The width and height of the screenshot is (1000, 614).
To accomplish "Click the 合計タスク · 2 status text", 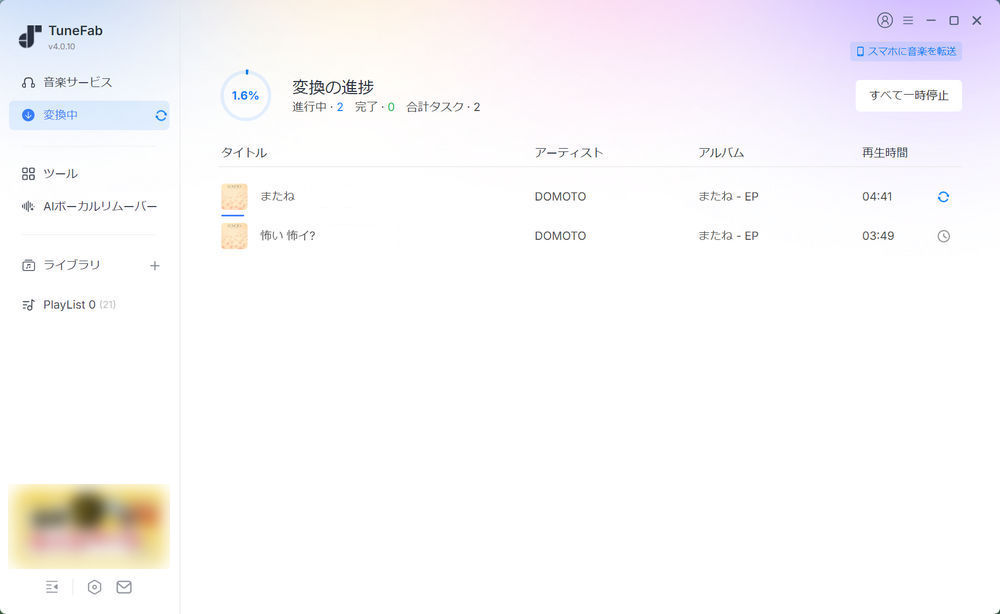I will click(443, 107).
